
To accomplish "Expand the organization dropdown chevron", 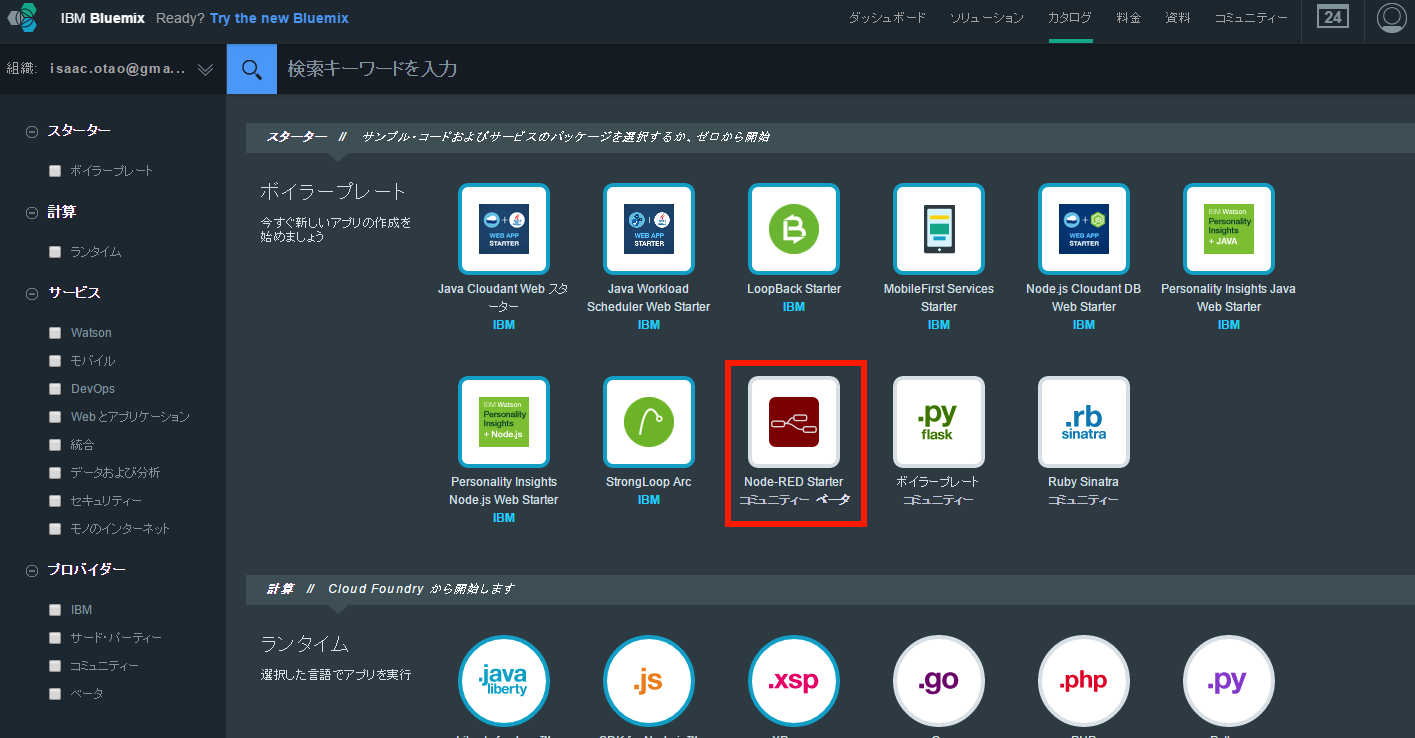I will pyautogui.click(x=205, y=69).
